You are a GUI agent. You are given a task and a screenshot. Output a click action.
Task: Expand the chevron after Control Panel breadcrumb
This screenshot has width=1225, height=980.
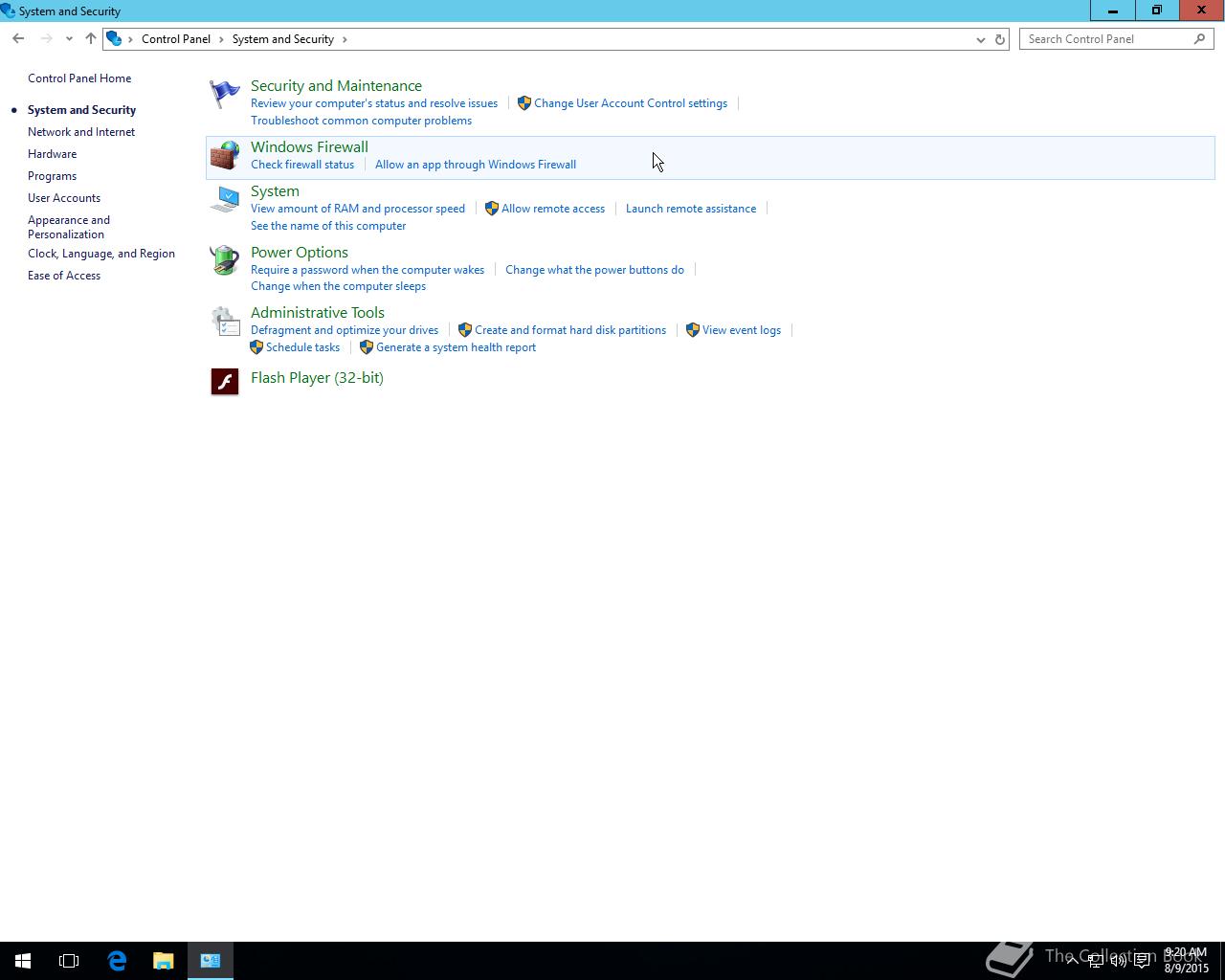221,39
